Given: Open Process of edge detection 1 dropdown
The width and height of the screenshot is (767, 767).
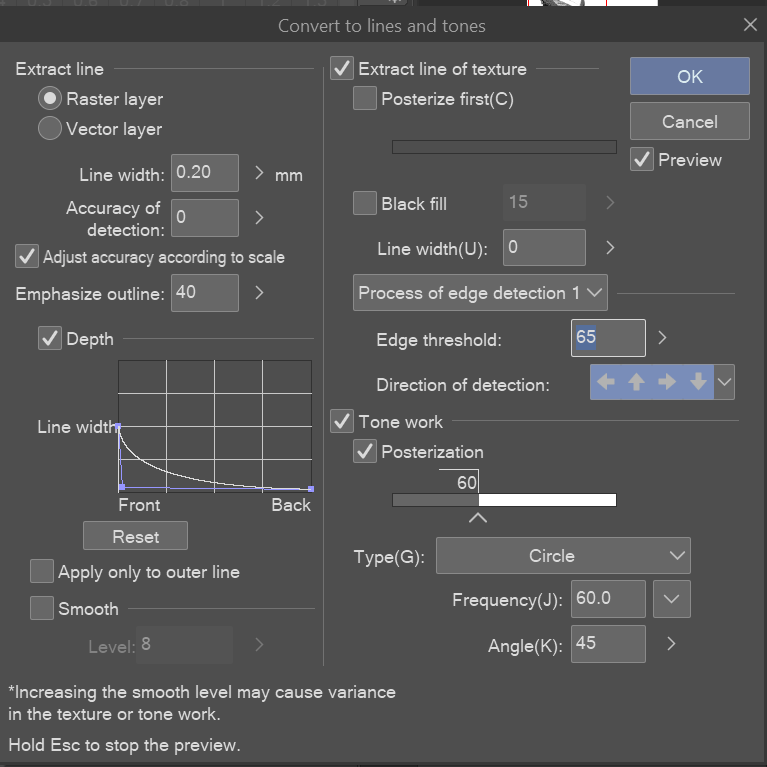Looking at the screenshot, I should (481, 293).
